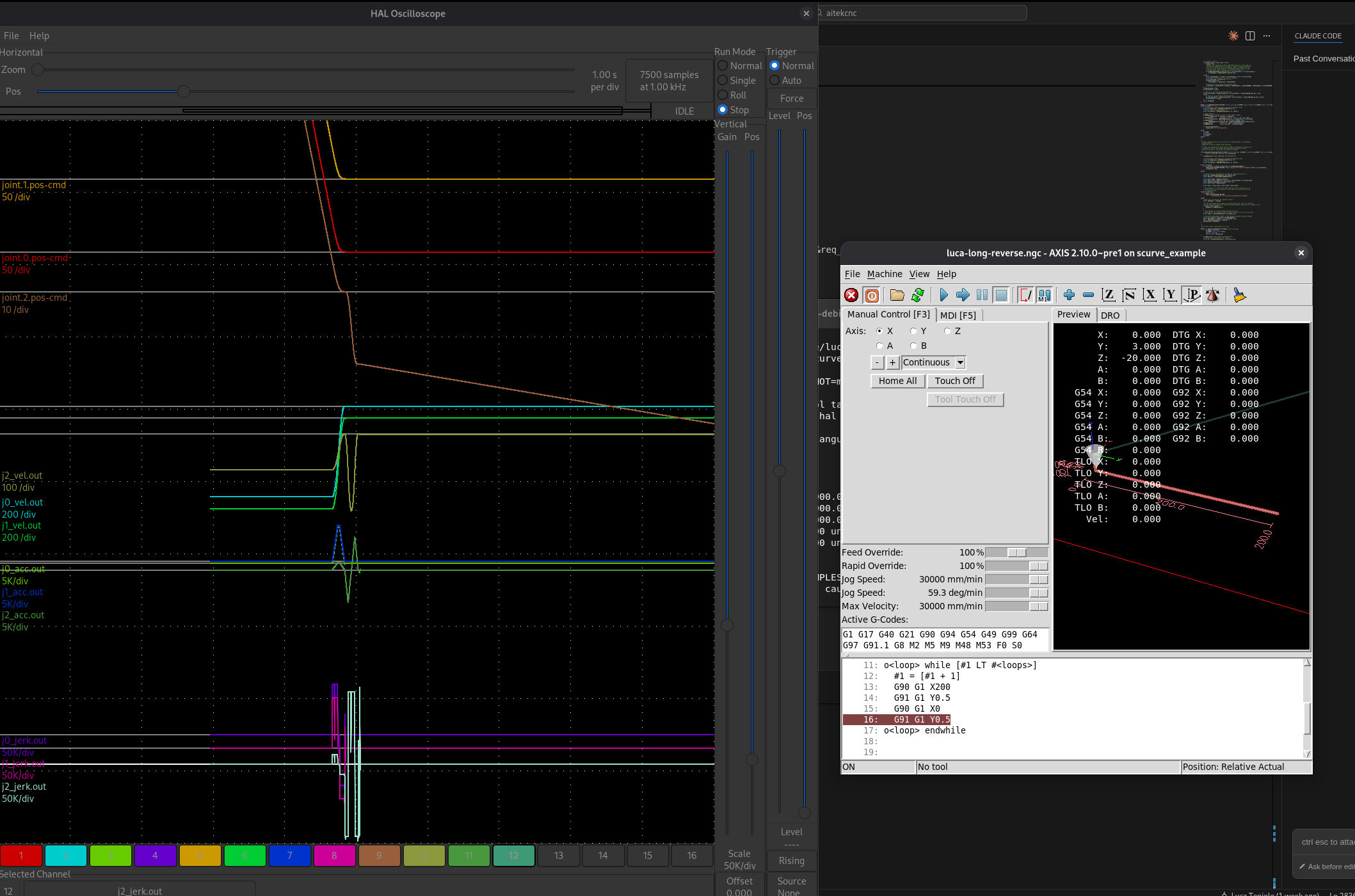Run the program with the play icon
1355x896 pixels.
(x=943, y=295)
